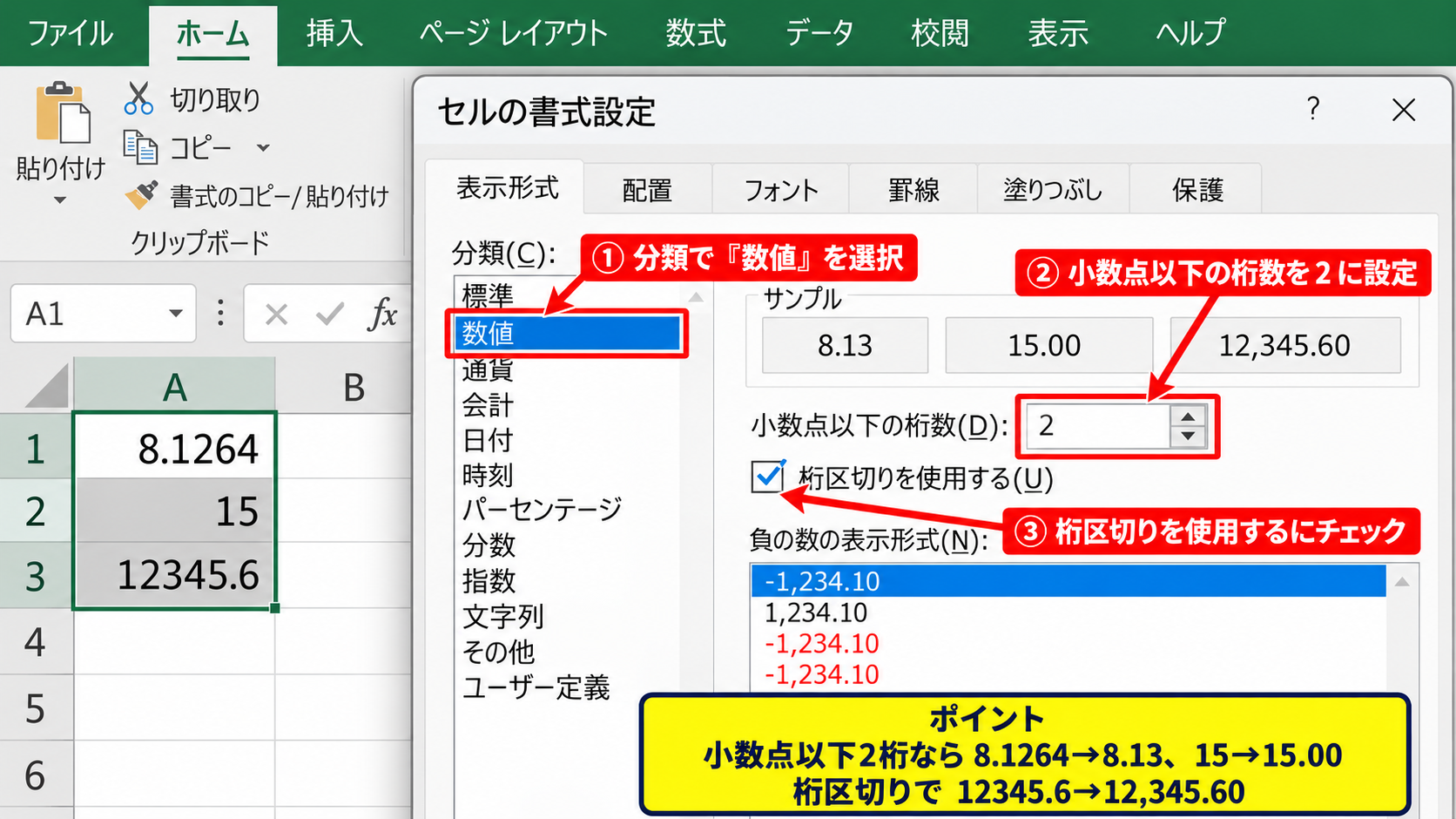This screenshot has width=1456, height=819.
Task: Open the 数式 ribbon tab
Action: 696,33
